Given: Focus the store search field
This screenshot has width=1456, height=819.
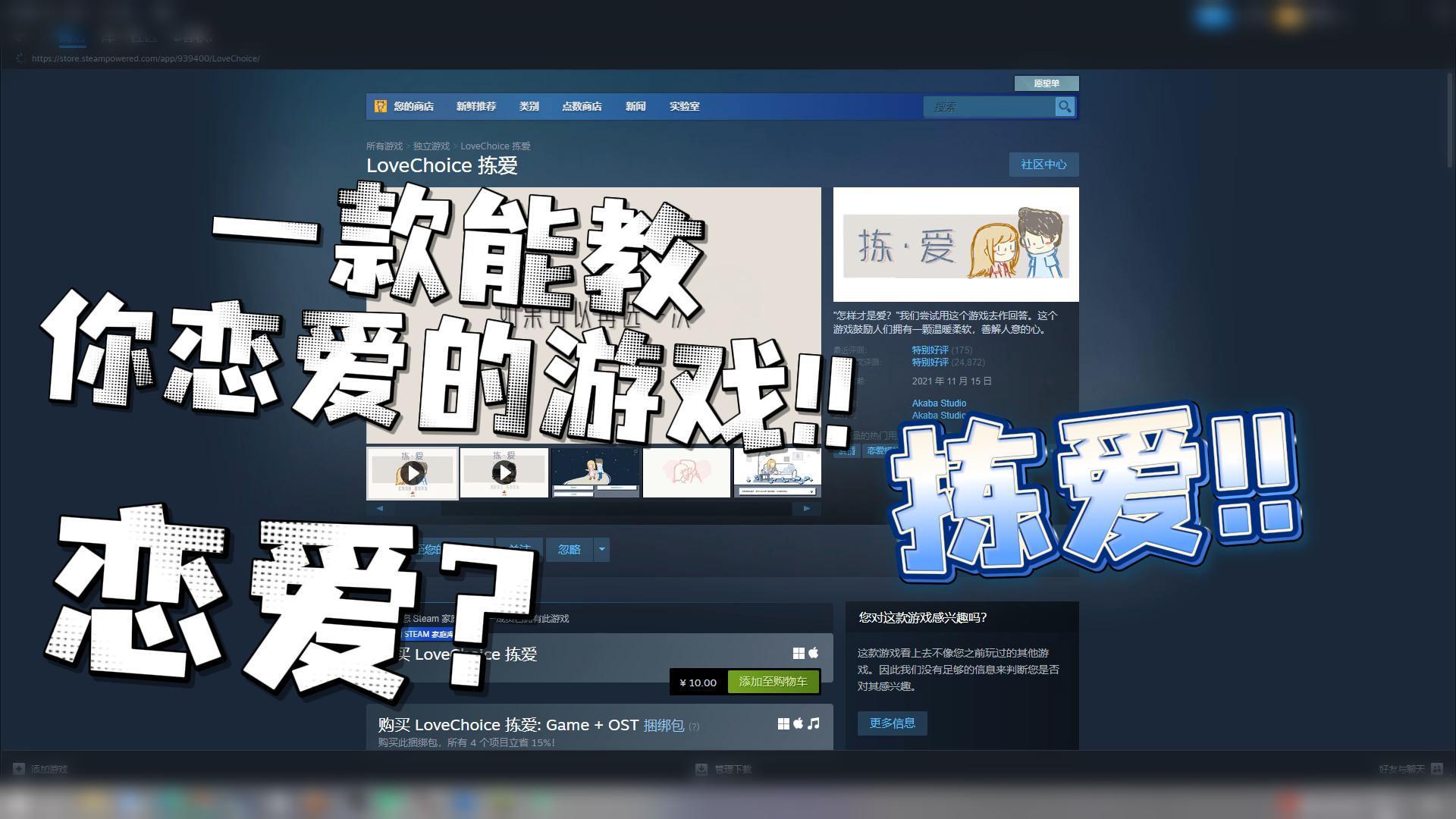Looking at the screenshot, I should point(989,107).
